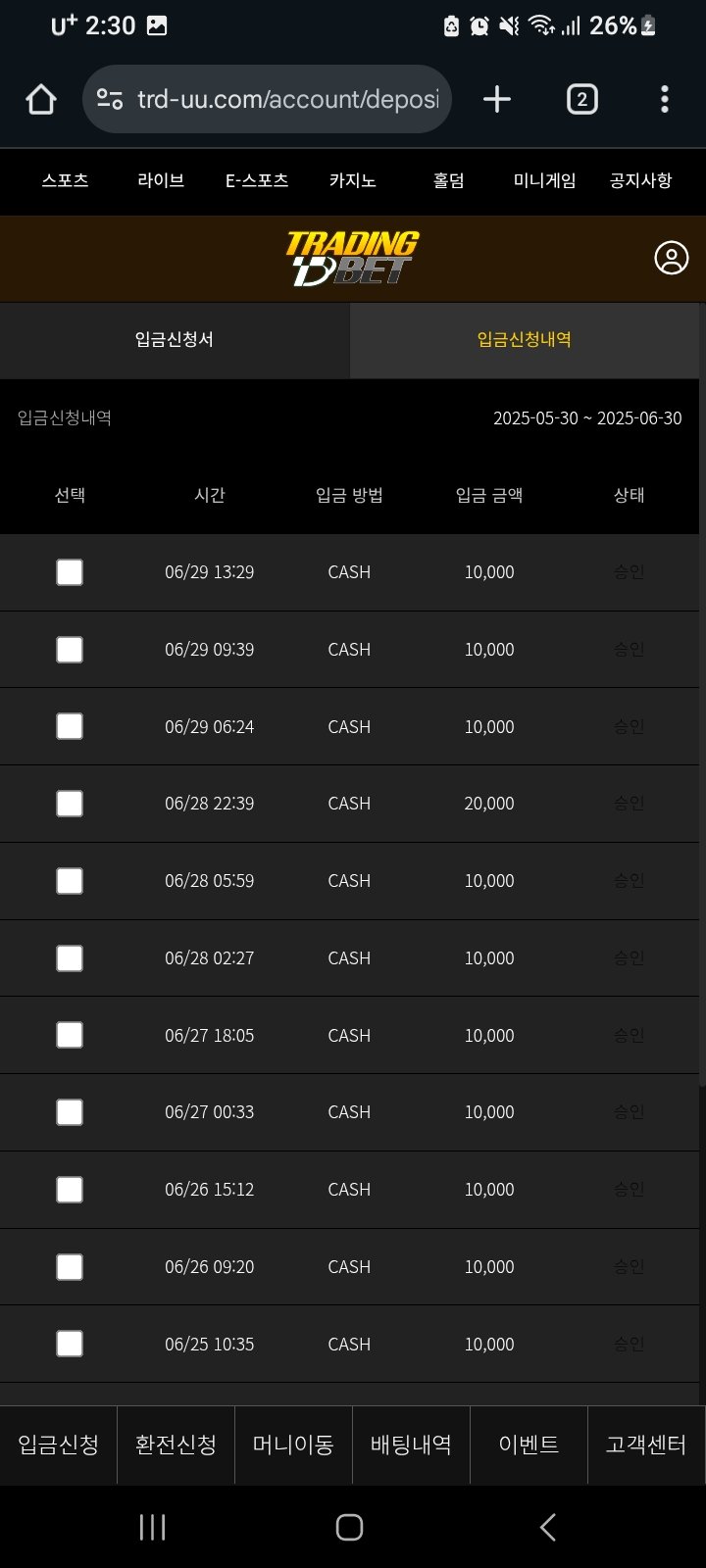
Task: Open browser three-dot overflow menu
Action: point(665,99)
